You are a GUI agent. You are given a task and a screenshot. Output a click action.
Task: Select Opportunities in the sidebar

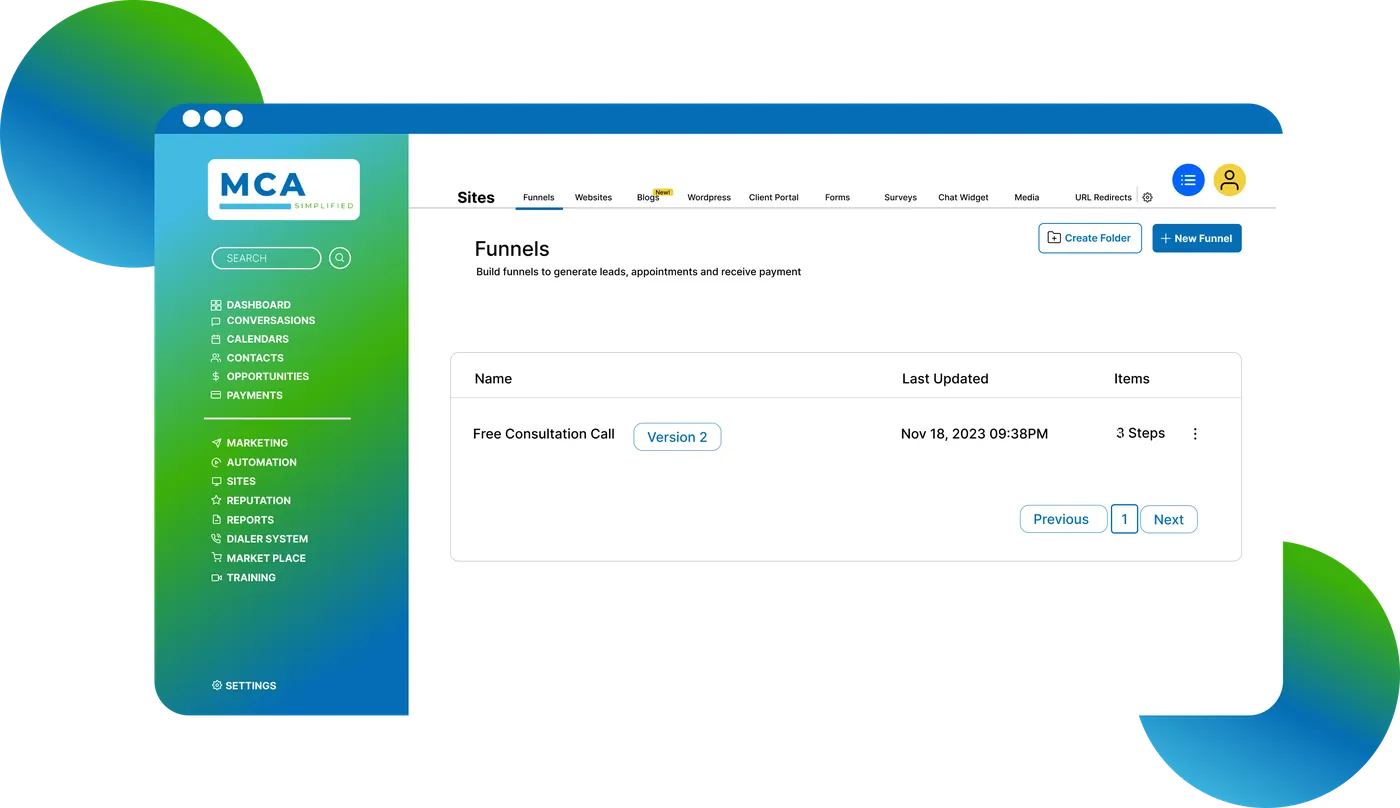tap(259, 377)
